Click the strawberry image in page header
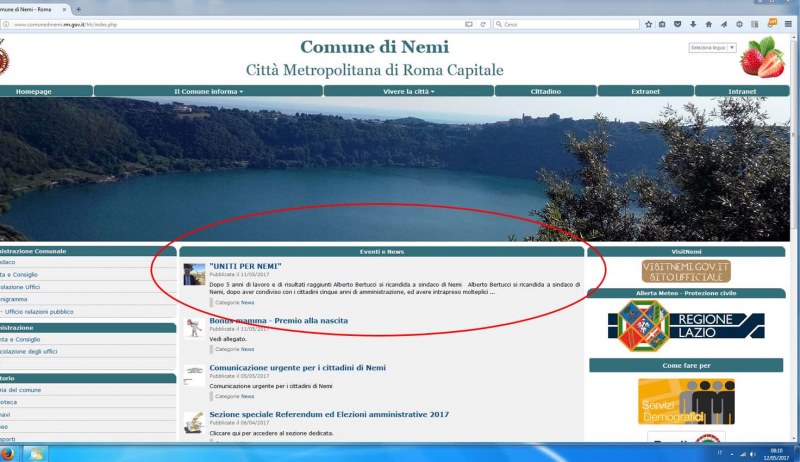The height and width of the screenshot is (462, 800). 762,57
